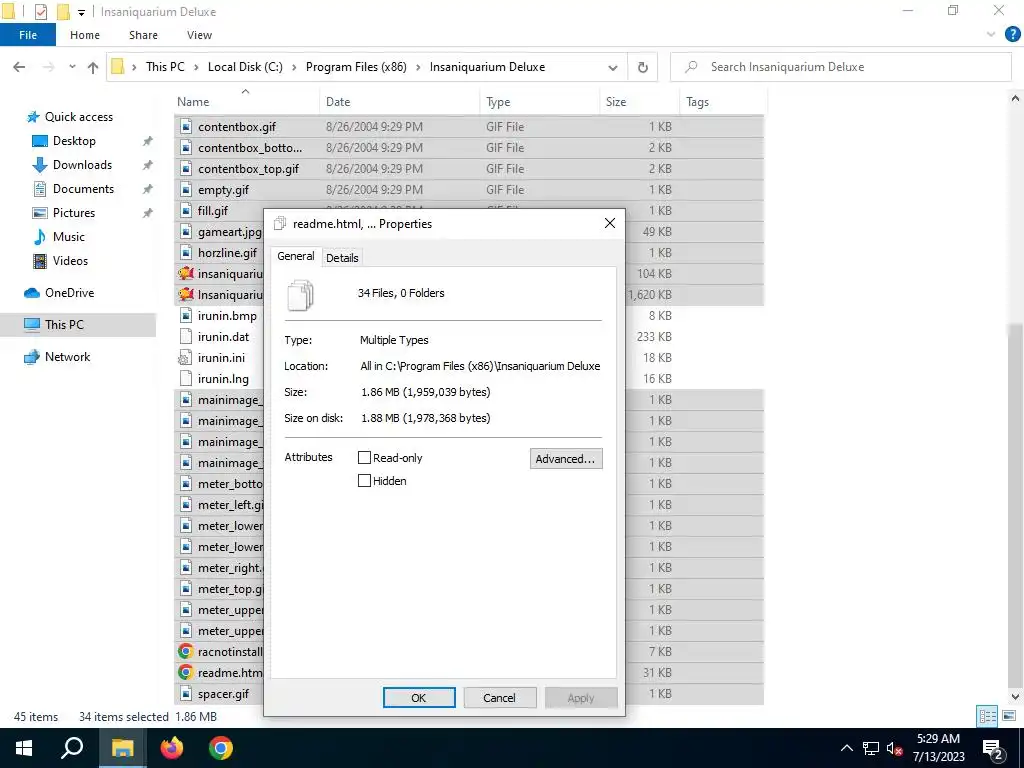
Task: Refresh the Insaniquarium Deluxe folder view
Action: click(643, 67)
